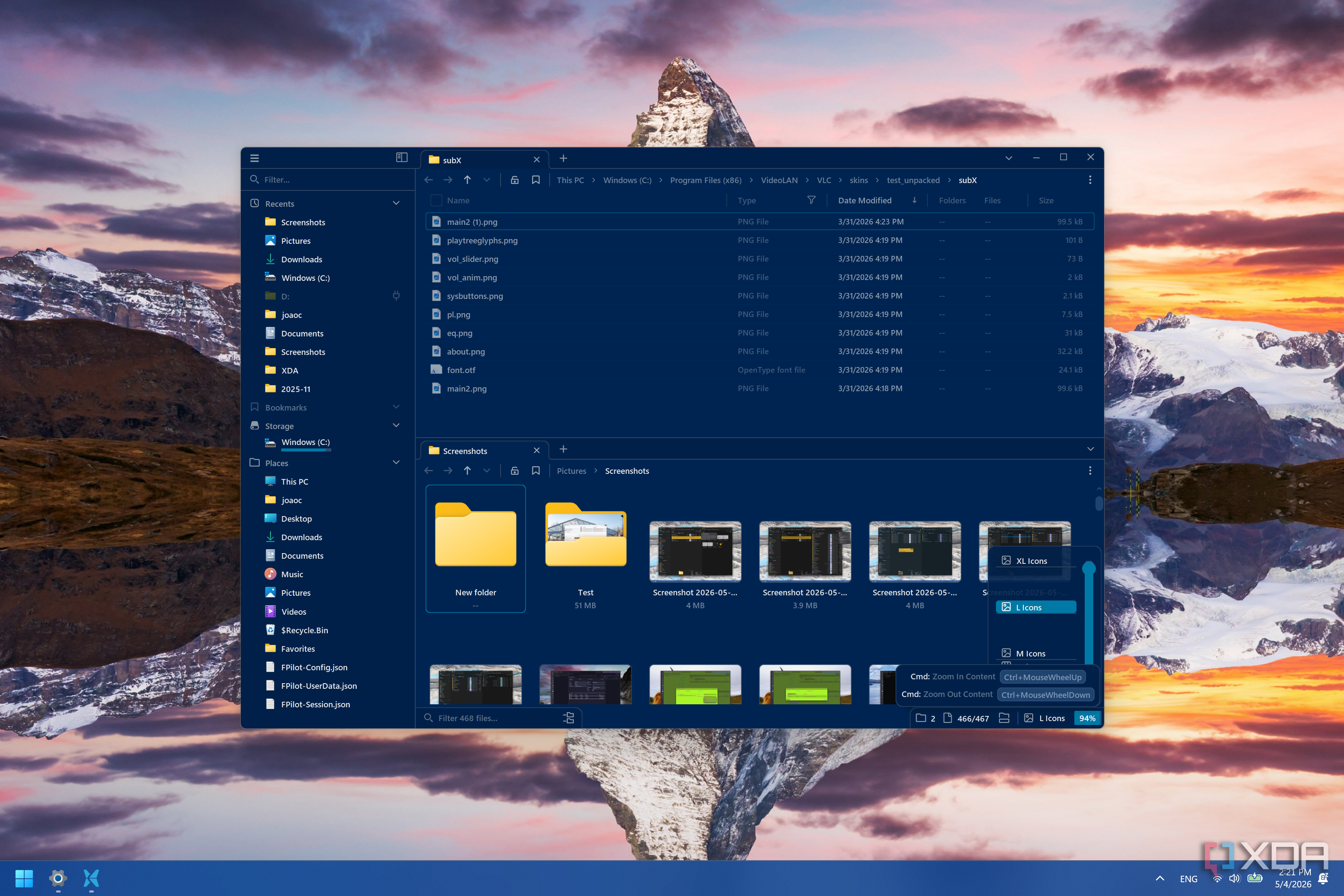Open the Windows Start menu

24,878
